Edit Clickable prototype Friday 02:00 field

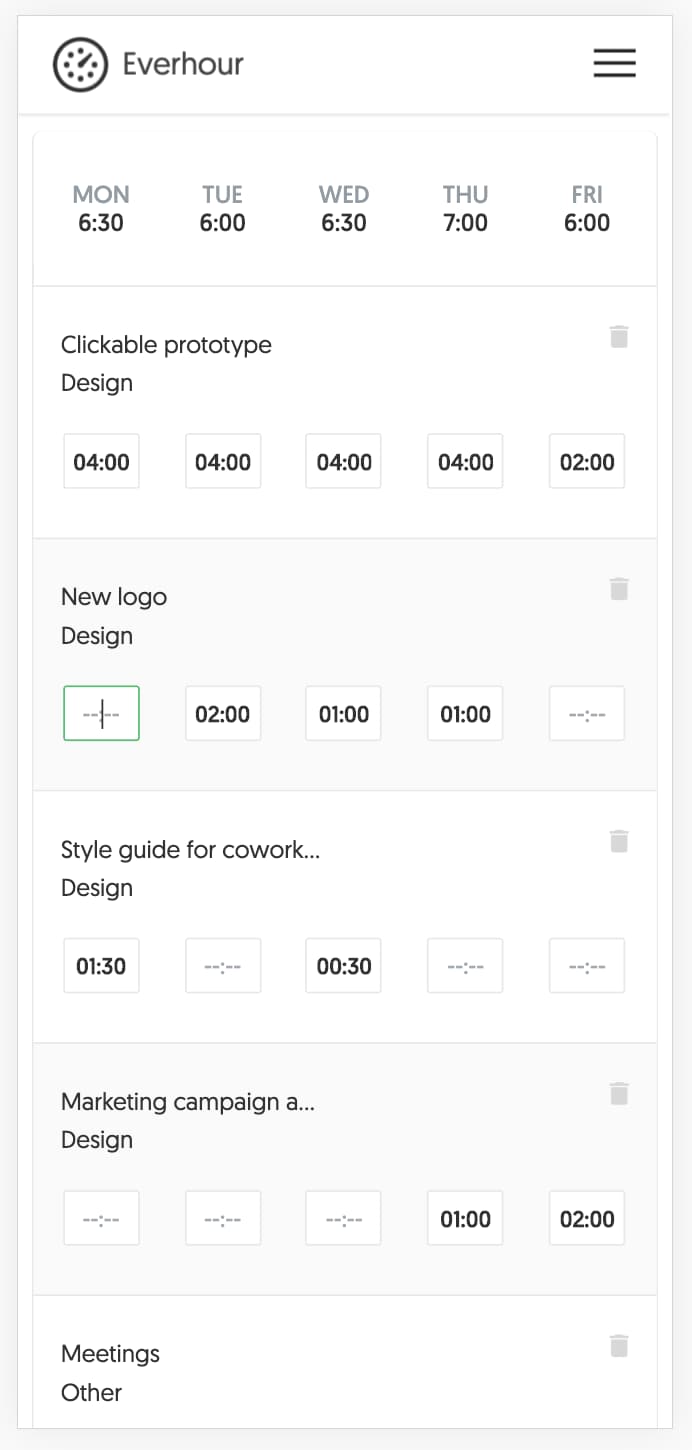tap(587, 462)
